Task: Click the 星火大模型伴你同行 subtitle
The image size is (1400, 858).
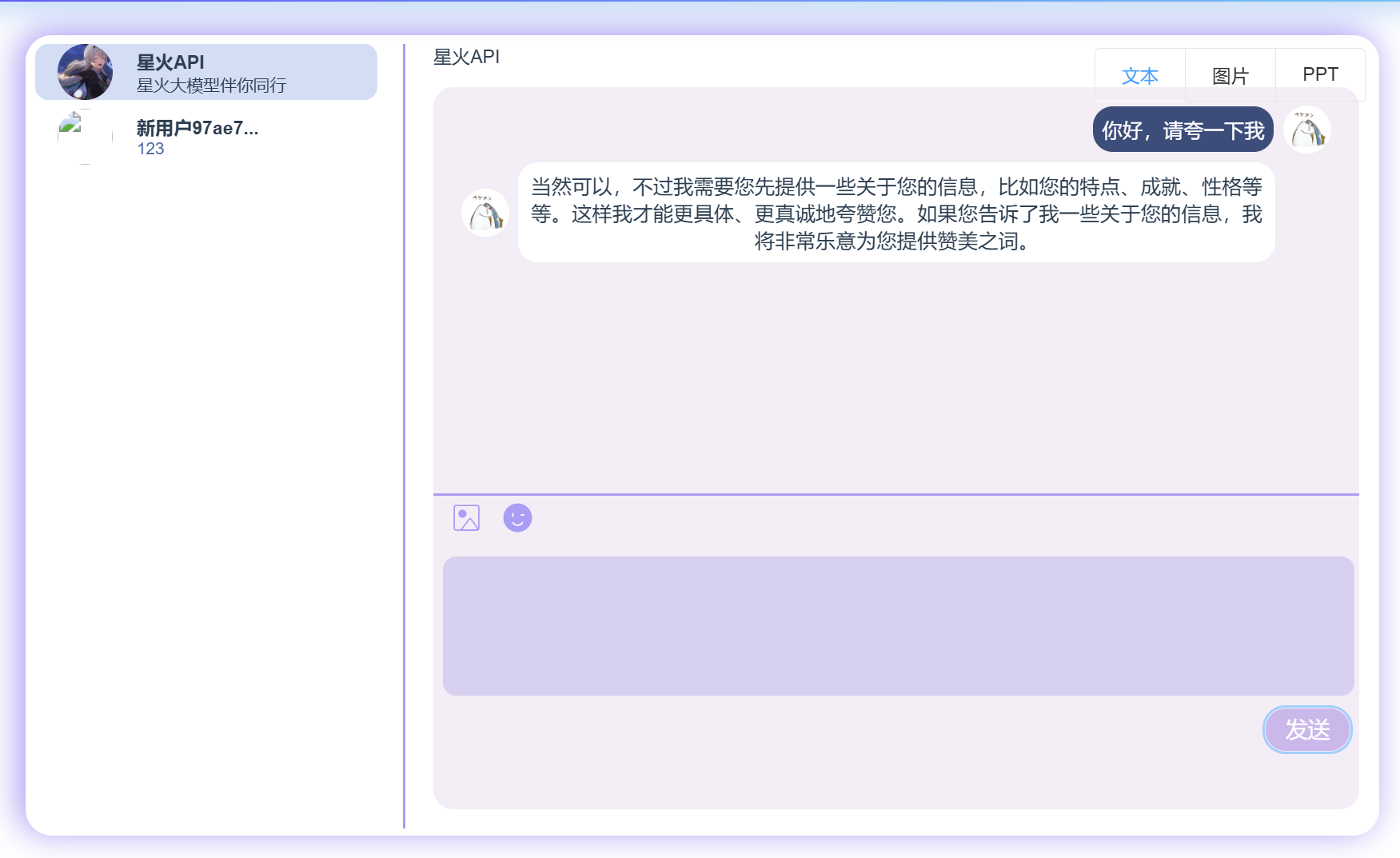Action: tap(211, 86)
